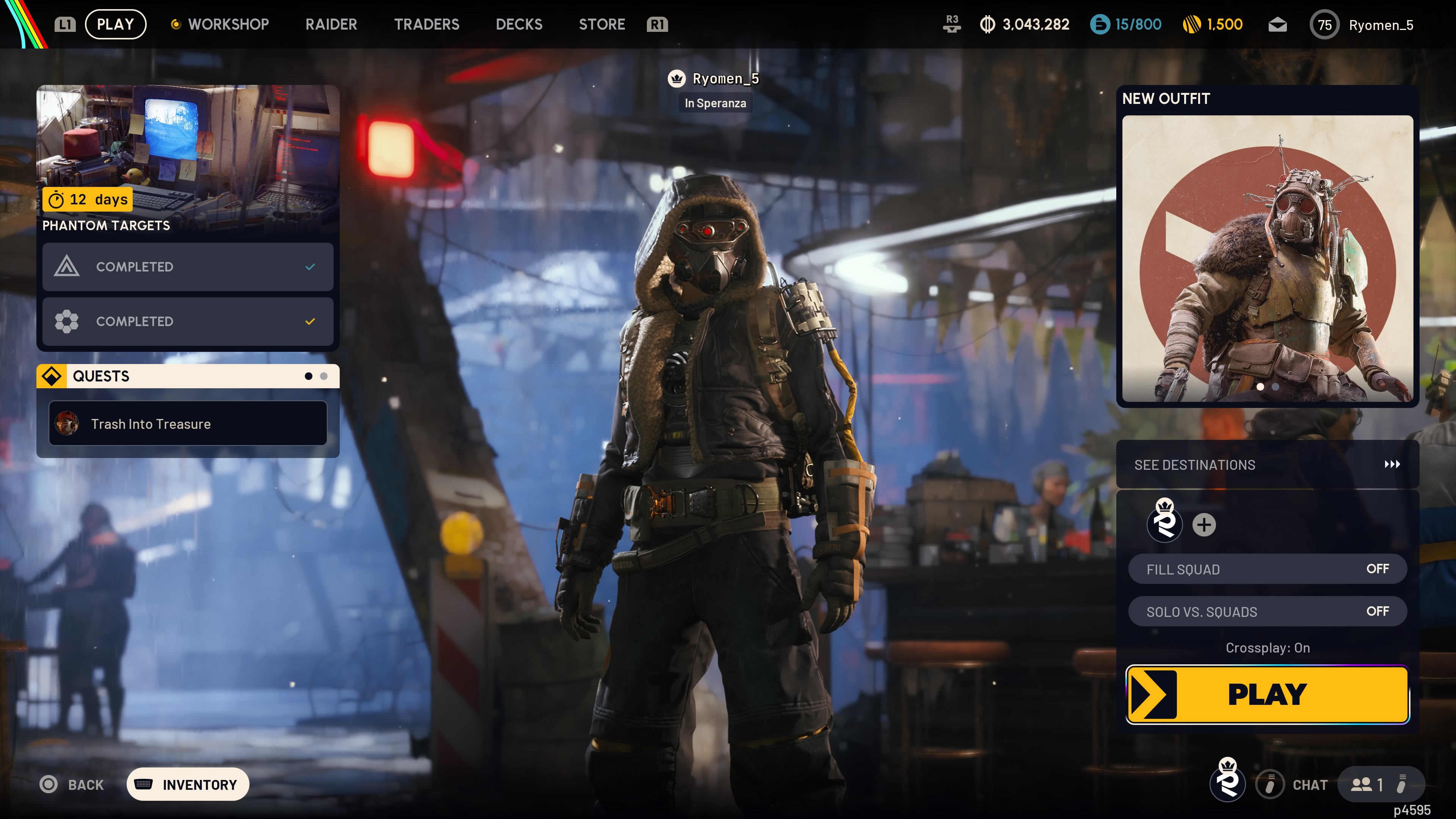Open CHAT
The image size is (1456, 819).
pos(1310,785)
